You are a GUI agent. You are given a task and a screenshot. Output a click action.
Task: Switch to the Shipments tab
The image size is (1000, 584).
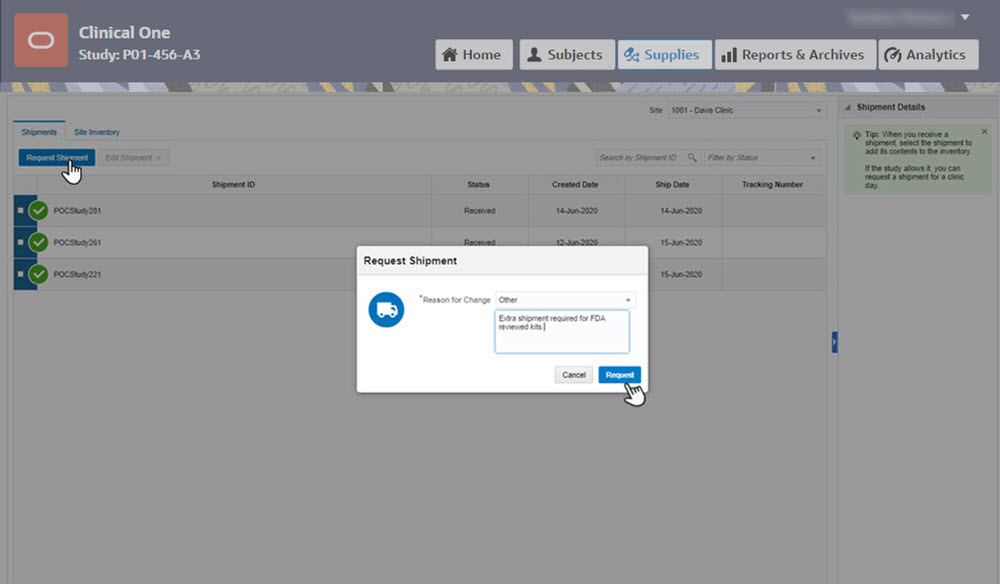tap(39, 132)
